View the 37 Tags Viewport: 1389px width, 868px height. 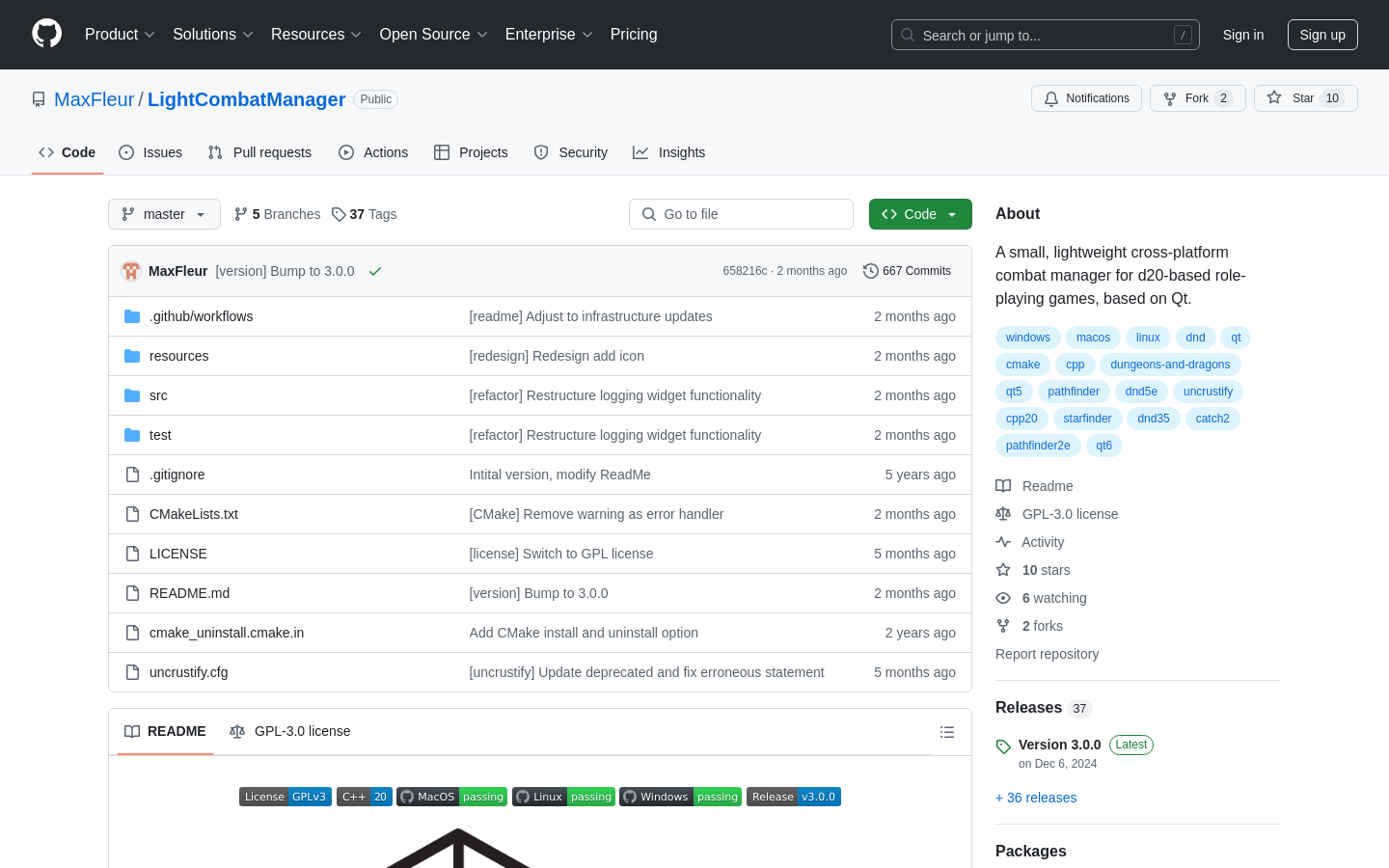click(364, 214)
